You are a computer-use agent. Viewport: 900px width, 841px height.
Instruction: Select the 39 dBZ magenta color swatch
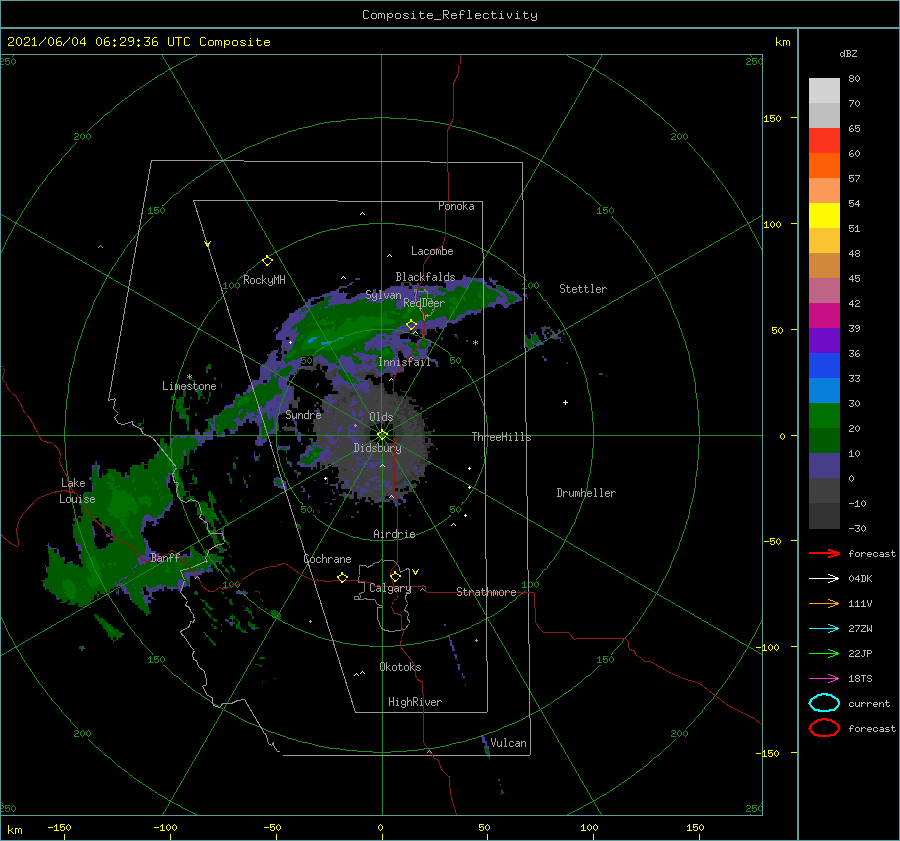[x=824, y=315]
